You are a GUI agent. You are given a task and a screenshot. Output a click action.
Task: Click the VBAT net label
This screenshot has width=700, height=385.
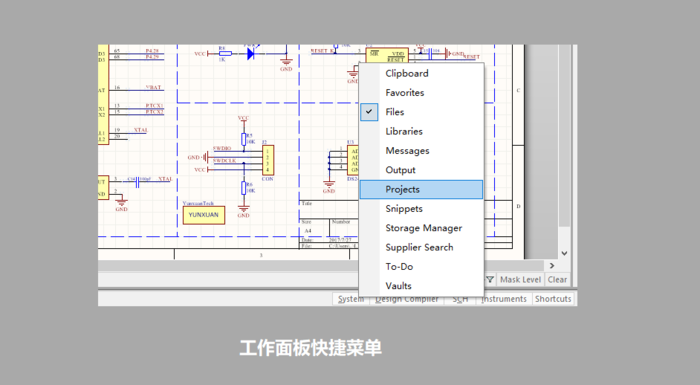pos(153,87)
